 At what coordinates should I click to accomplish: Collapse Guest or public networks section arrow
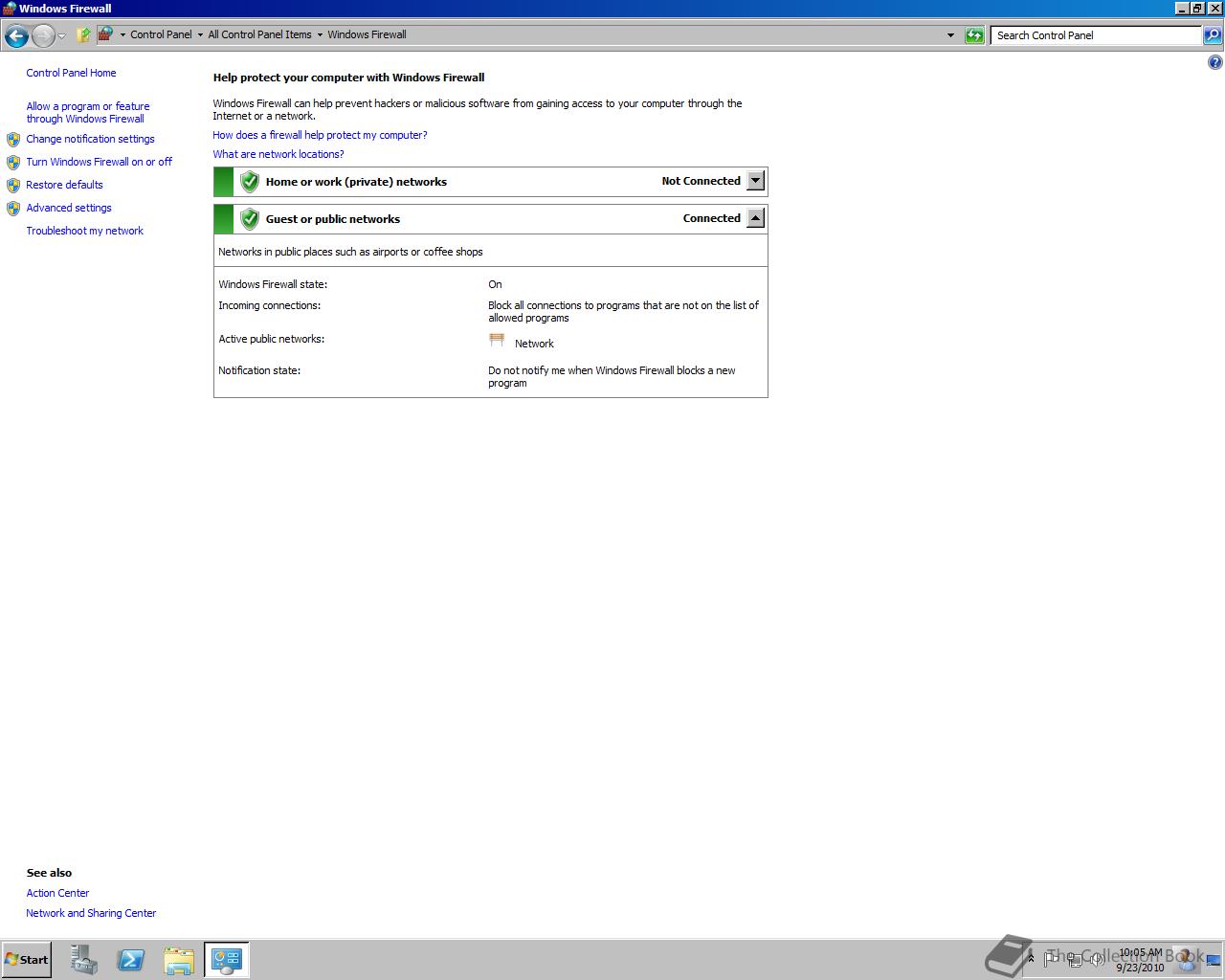pos(755,218)
